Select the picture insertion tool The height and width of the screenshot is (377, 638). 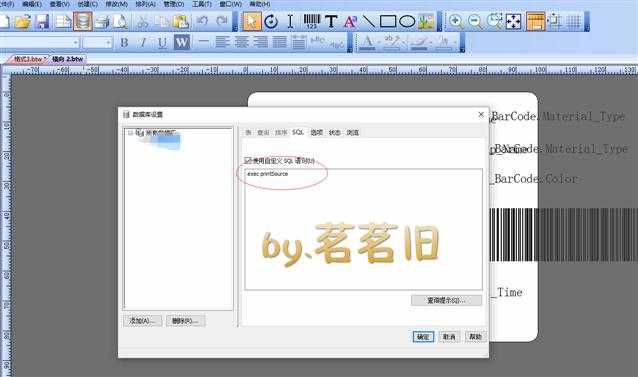pos(426,21)
